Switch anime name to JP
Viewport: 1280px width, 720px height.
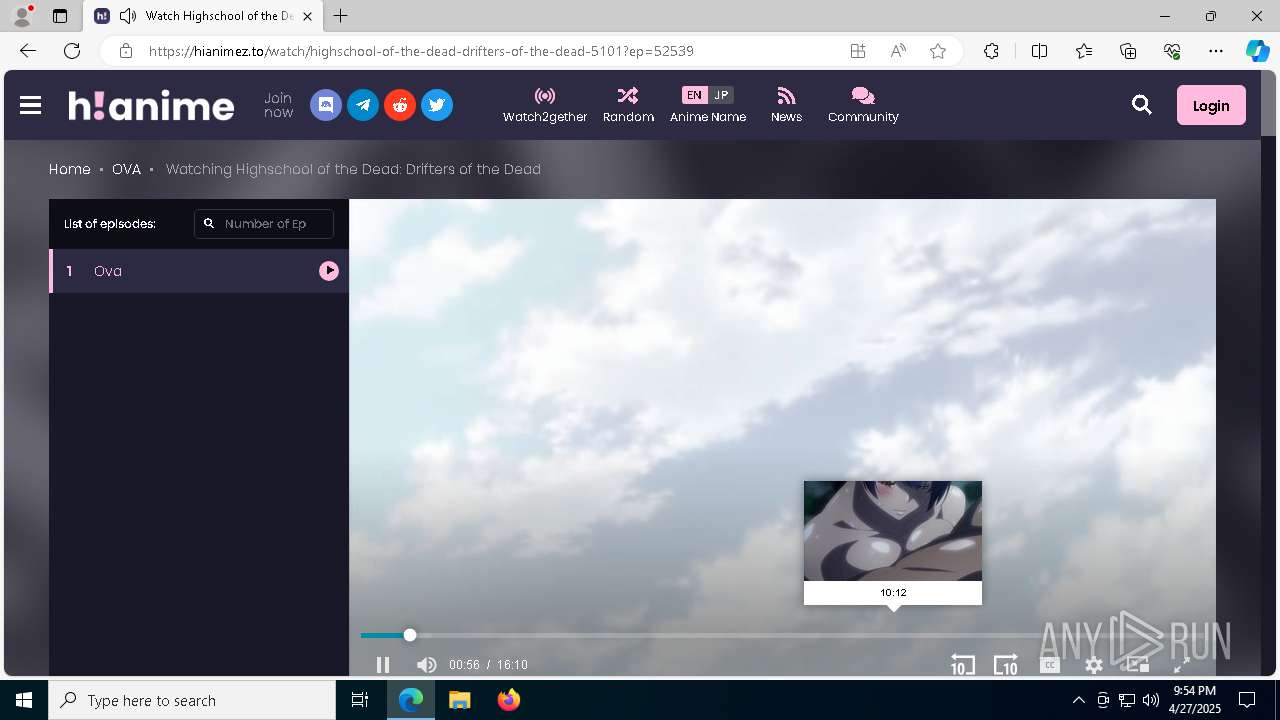coord(721,95)
